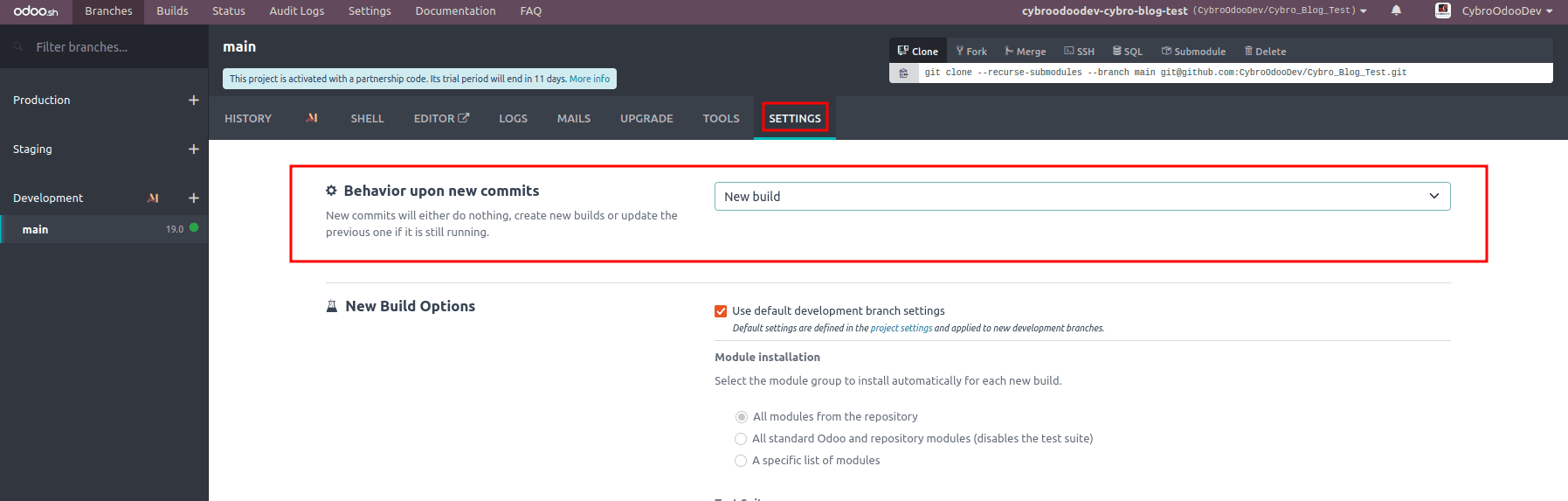Image resolution: width=1568 pixels, height=501 pixels.
Task: Switch to the LOGS tab
Action: [514, 118]
